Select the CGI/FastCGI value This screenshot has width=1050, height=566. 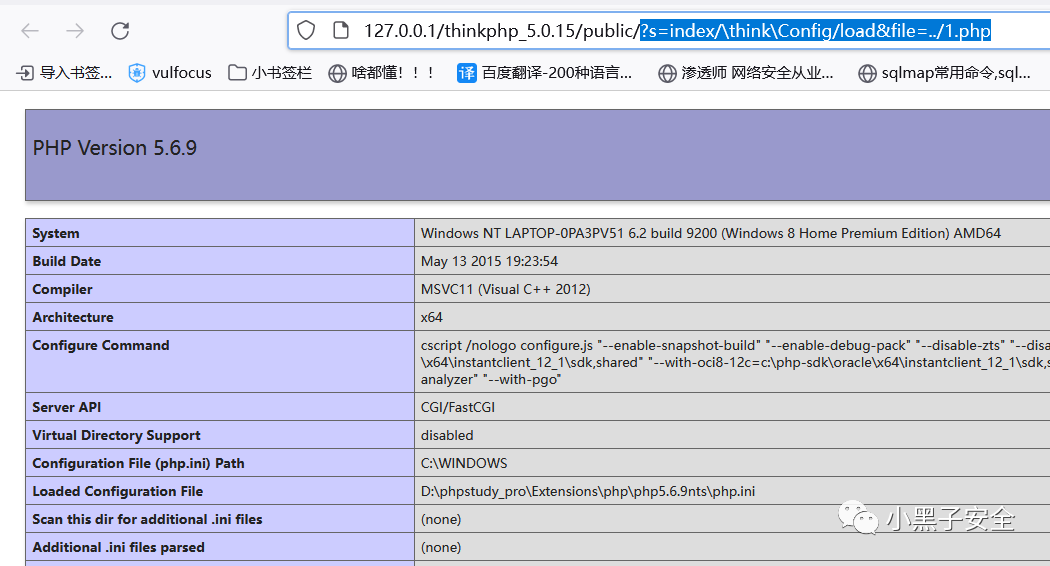pos(457,407)
